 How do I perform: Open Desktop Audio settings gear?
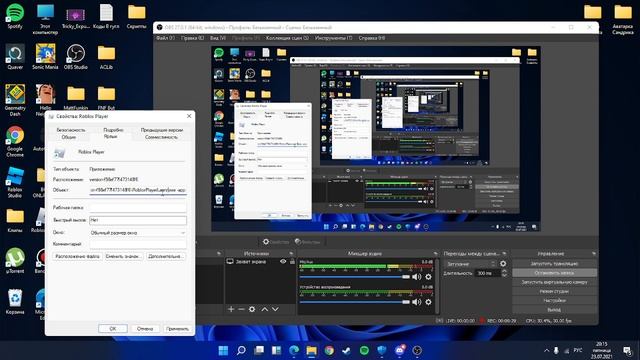point(428,302)
